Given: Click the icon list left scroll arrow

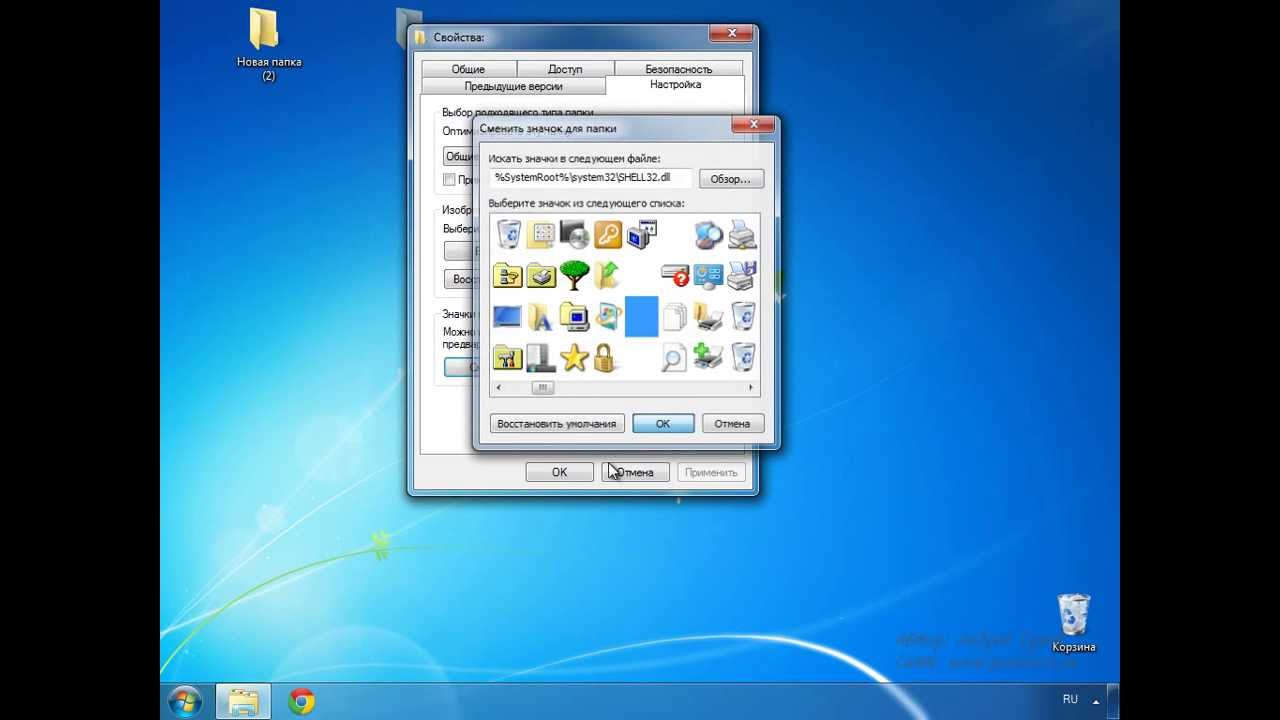Looking at the screenshot, I should 498,388.
